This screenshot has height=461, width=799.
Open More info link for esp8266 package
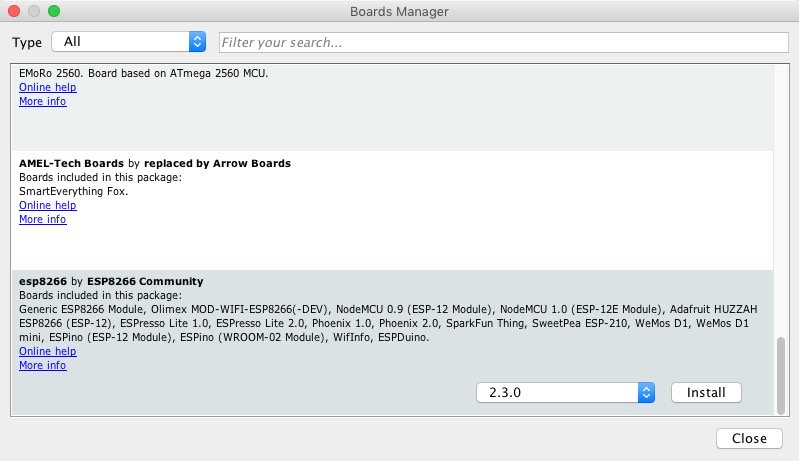click(43, 366)
